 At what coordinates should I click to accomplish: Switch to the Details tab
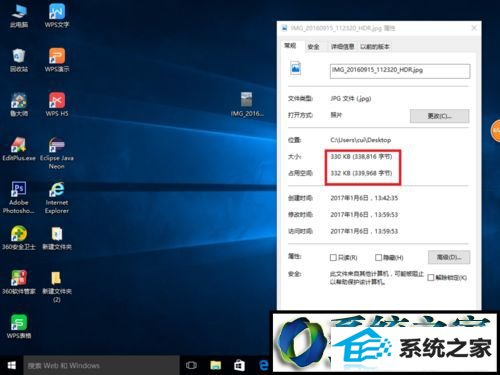click(342, 47)
